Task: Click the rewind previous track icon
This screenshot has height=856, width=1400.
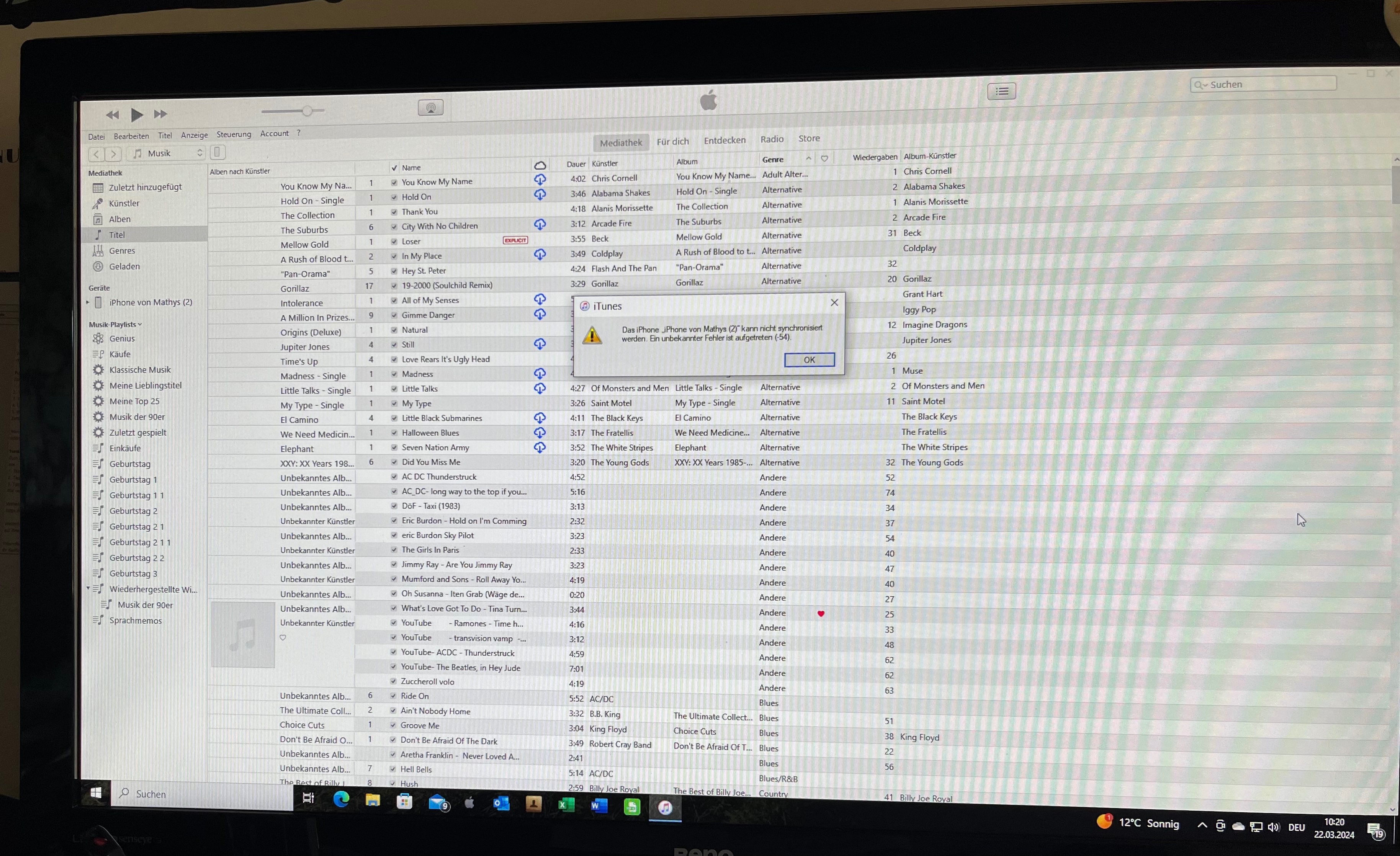Action: pyautogui.click(x=112, y=115)
